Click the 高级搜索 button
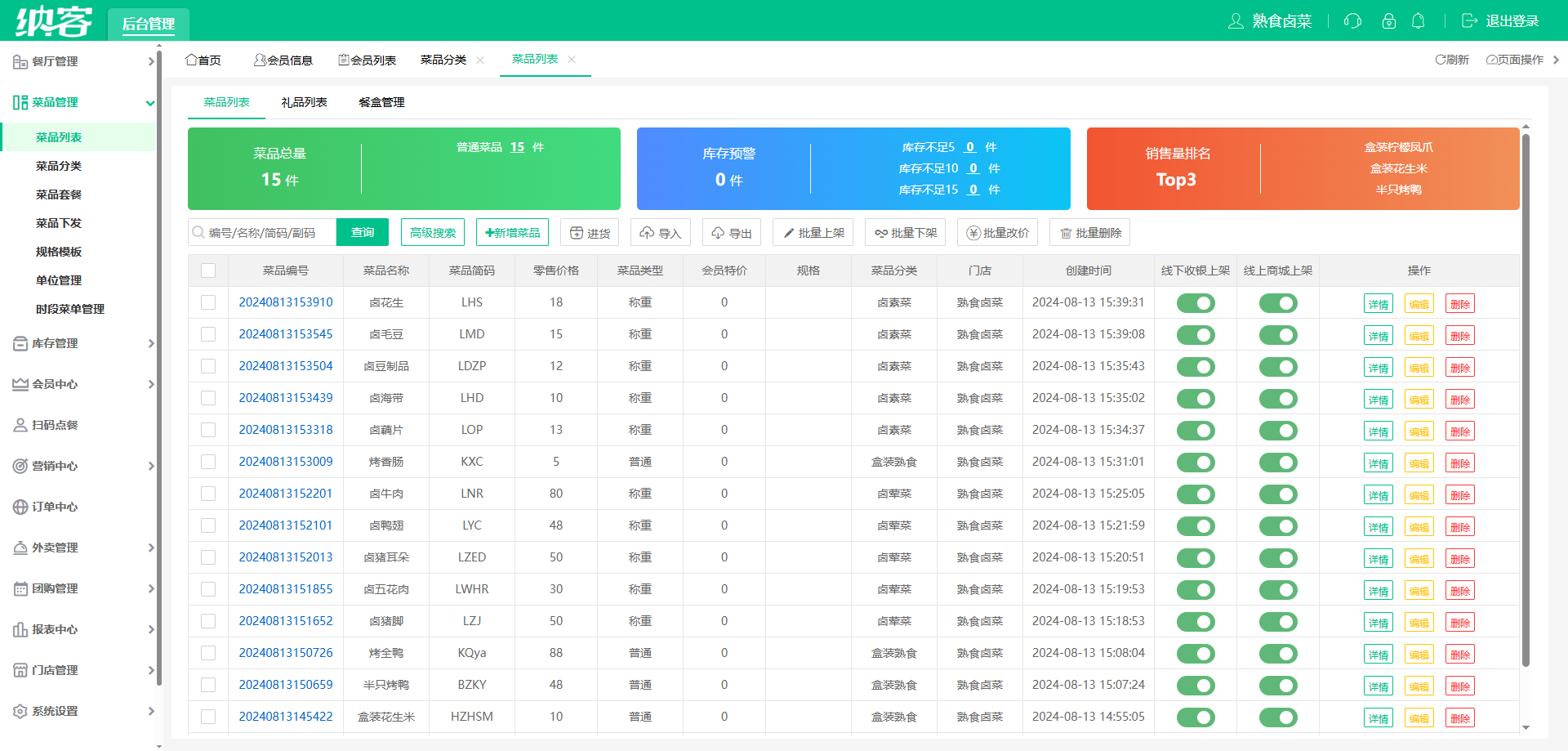 [x=433, y=233]
